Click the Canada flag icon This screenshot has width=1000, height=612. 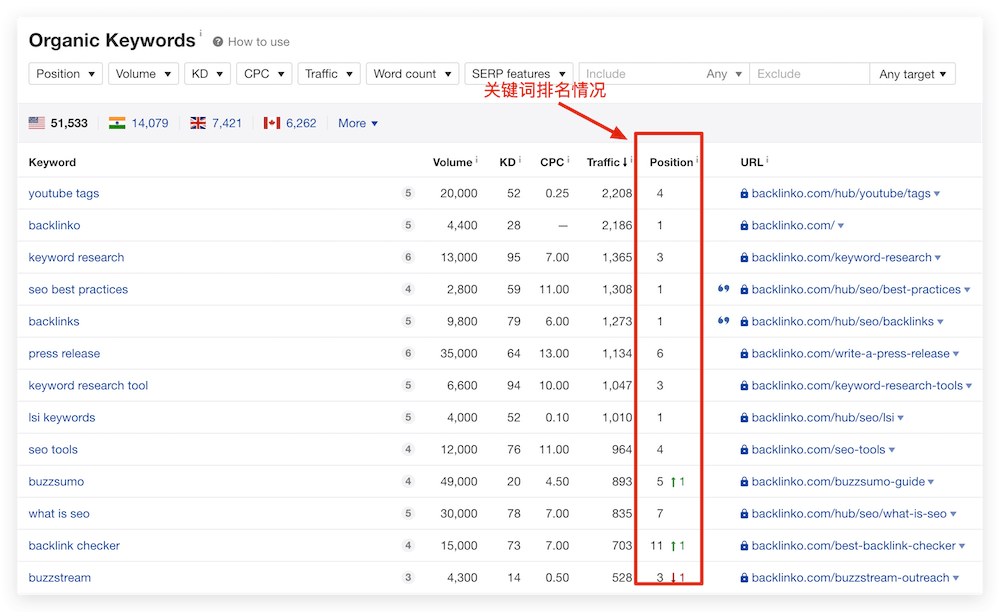coord(272,123)
